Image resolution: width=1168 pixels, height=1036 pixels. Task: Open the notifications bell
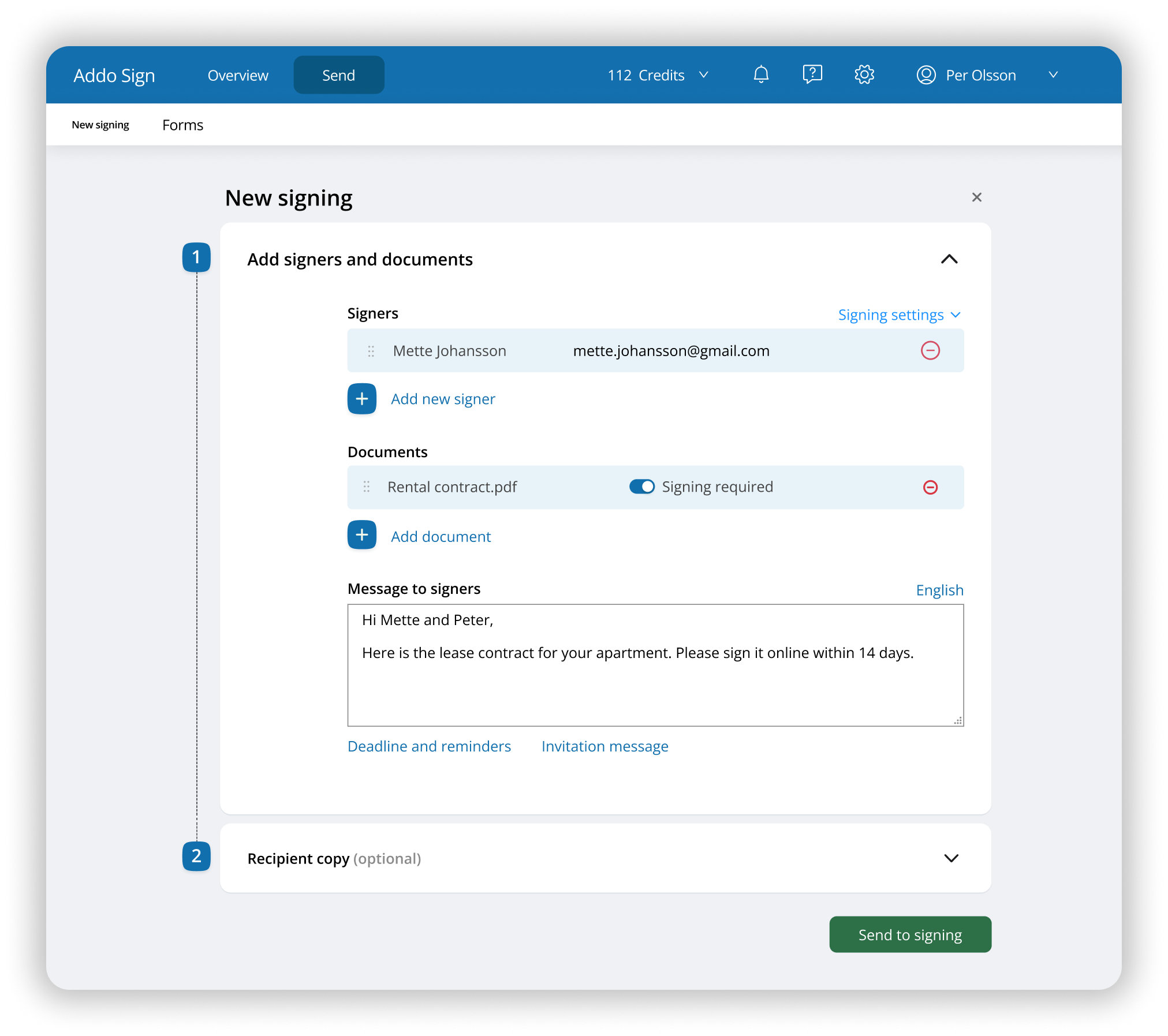pos(761,75)
